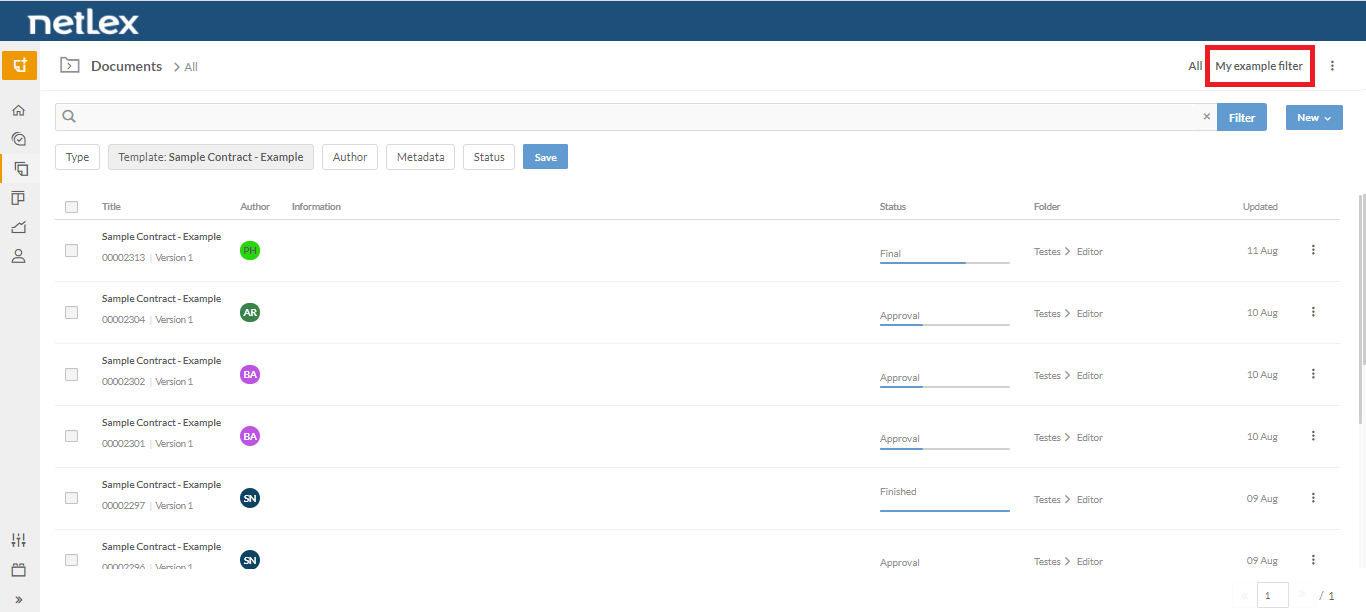Open the Documents icon in sidebar

tap(19, 168)
